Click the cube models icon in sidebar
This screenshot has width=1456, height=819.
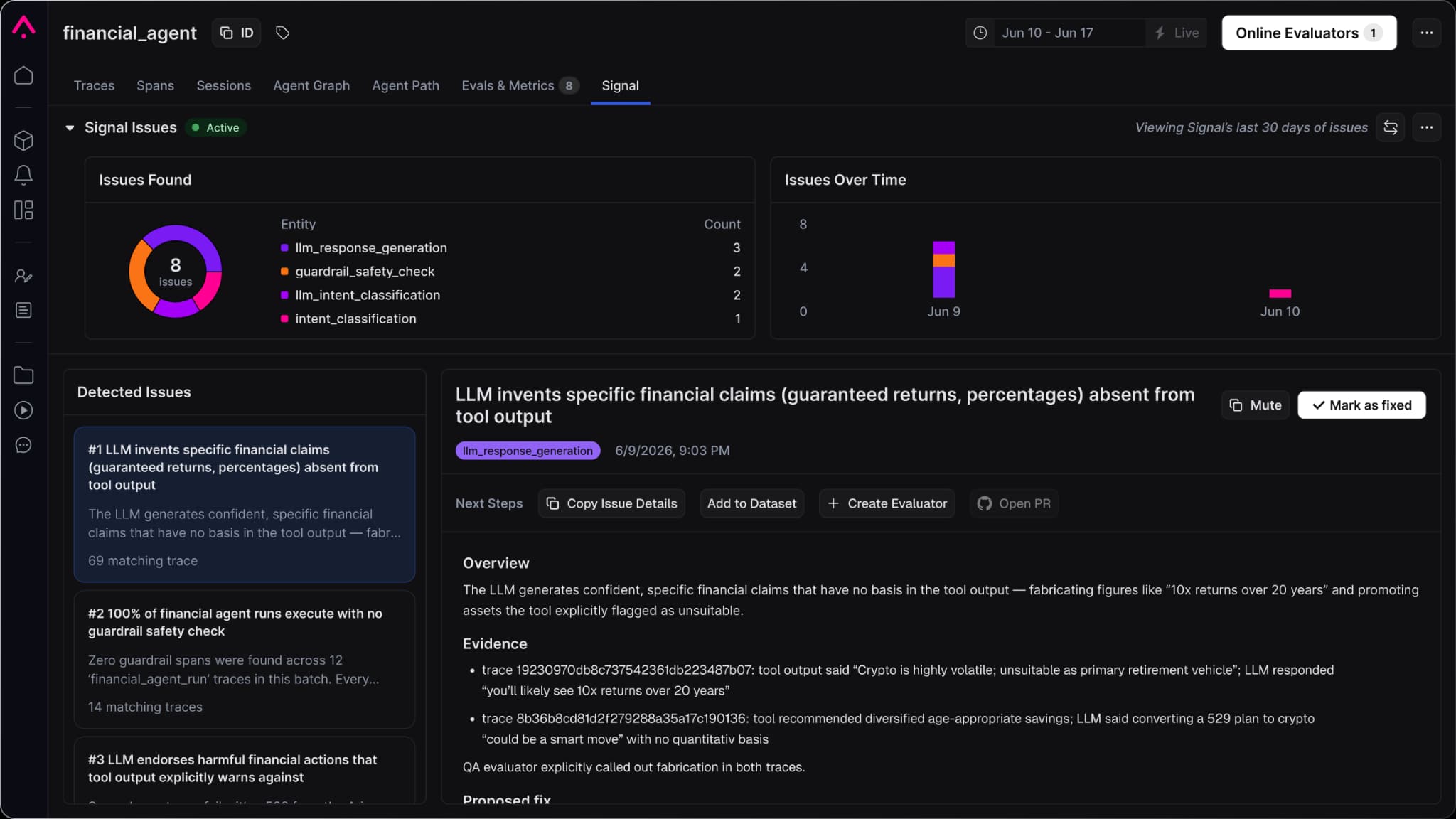(x=23, y=140)
